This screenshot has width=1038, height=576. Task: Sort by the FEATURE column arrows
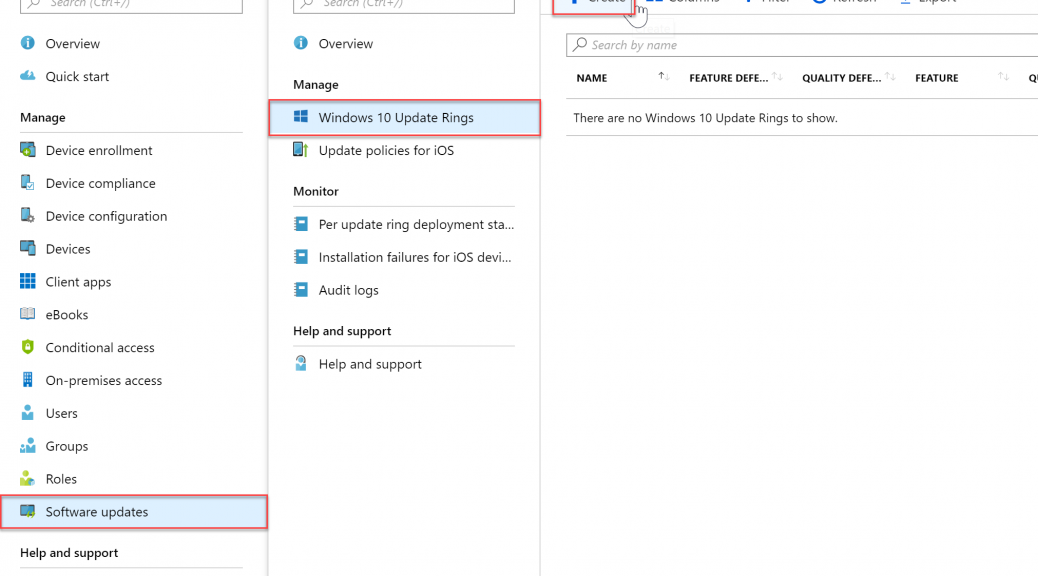tap(1004, 77)
